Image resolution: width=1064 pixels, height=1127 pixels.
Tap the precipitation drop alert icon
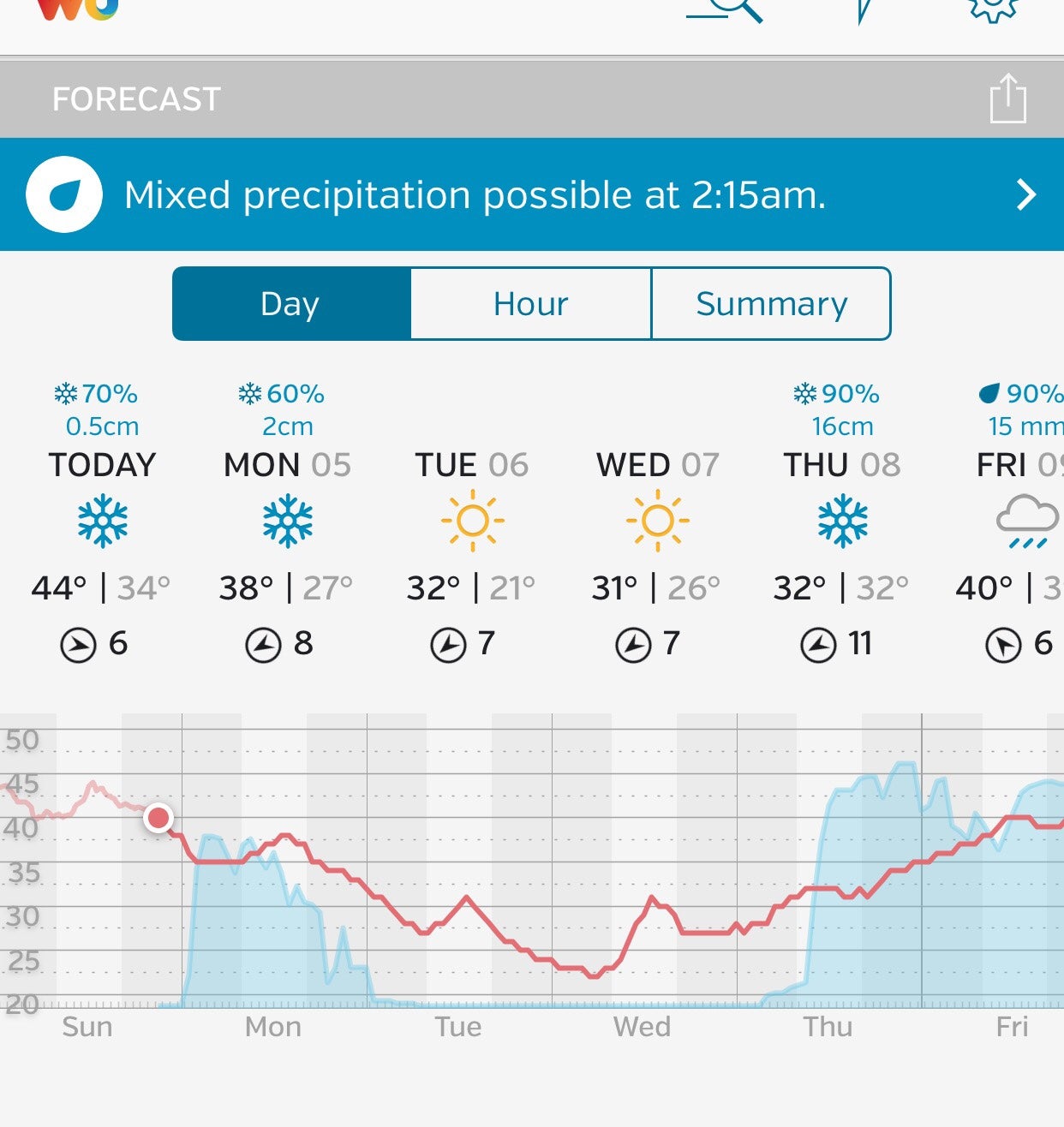point(64,195)
